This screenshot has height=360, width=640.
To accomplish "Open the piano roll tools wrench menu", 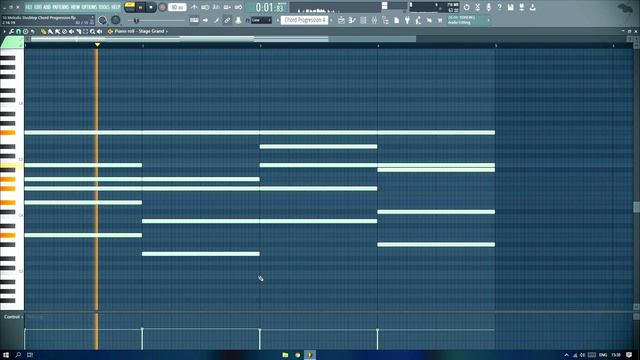I will 11,31.
